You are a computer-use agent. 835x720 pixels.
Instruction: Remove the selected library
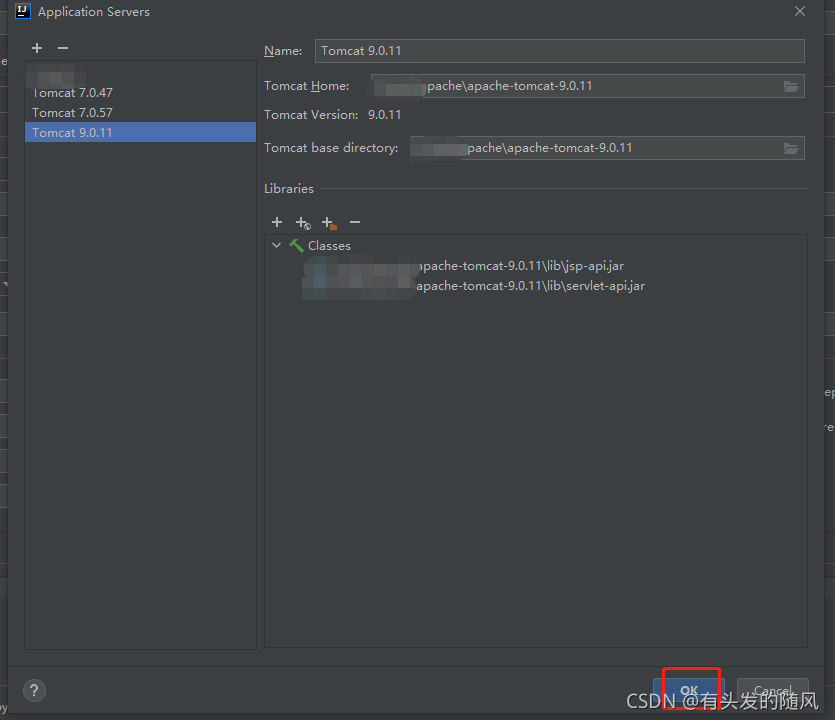355,222
